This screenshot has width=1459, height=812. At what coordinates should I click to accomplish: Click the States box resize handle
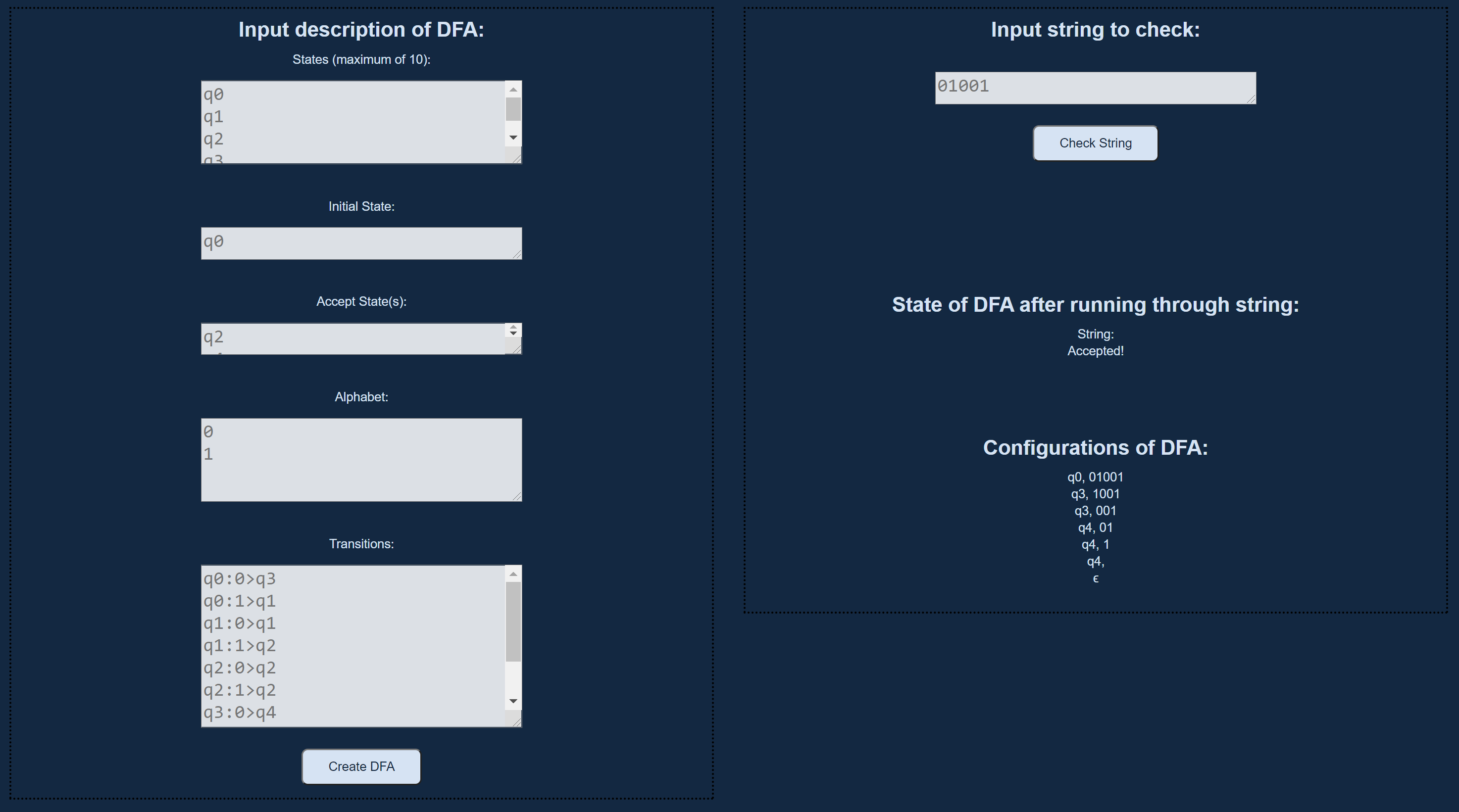(x=516, y=158)
